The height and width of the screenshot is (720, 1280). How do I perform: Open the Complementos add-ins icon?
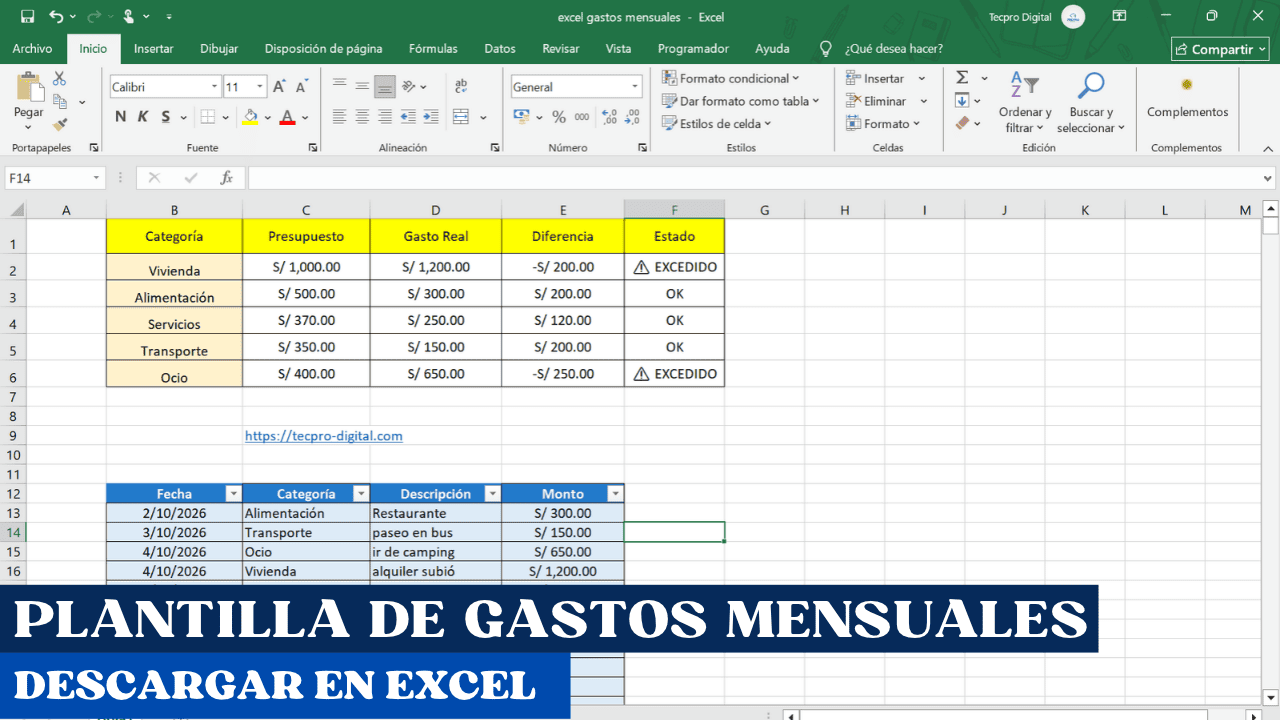[1187, 85]
